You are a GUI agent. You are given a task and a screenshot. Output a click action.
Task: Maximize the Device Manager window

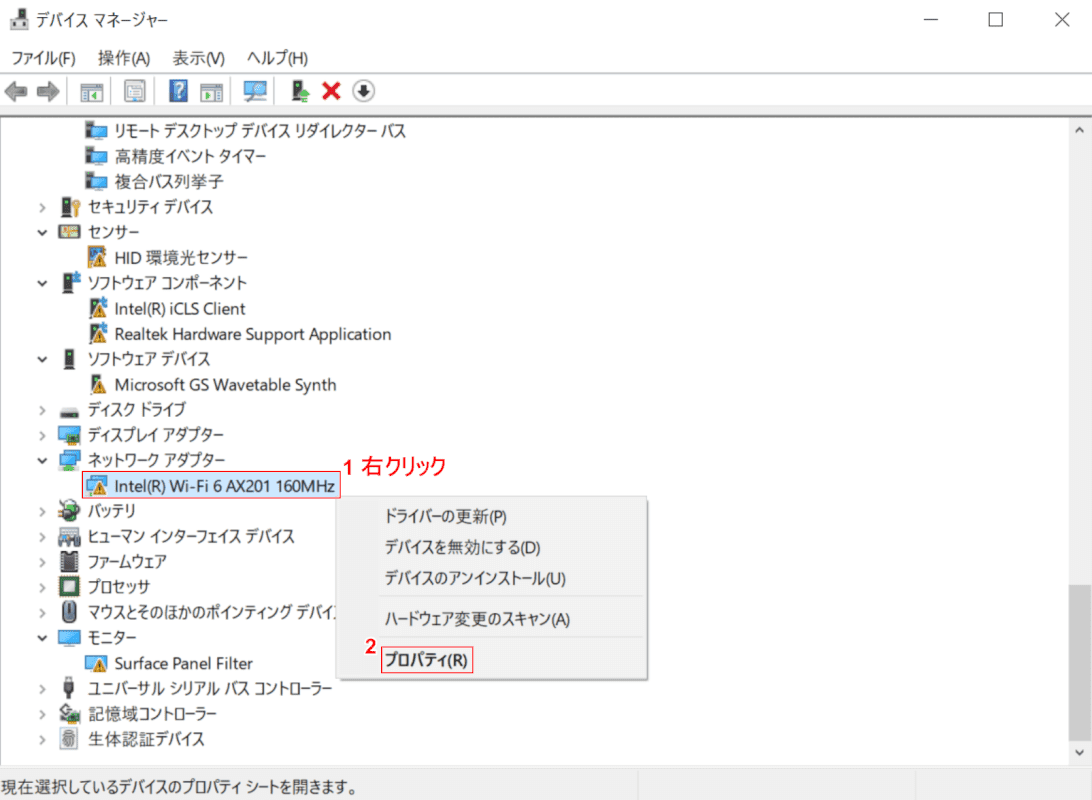point(996,19)
